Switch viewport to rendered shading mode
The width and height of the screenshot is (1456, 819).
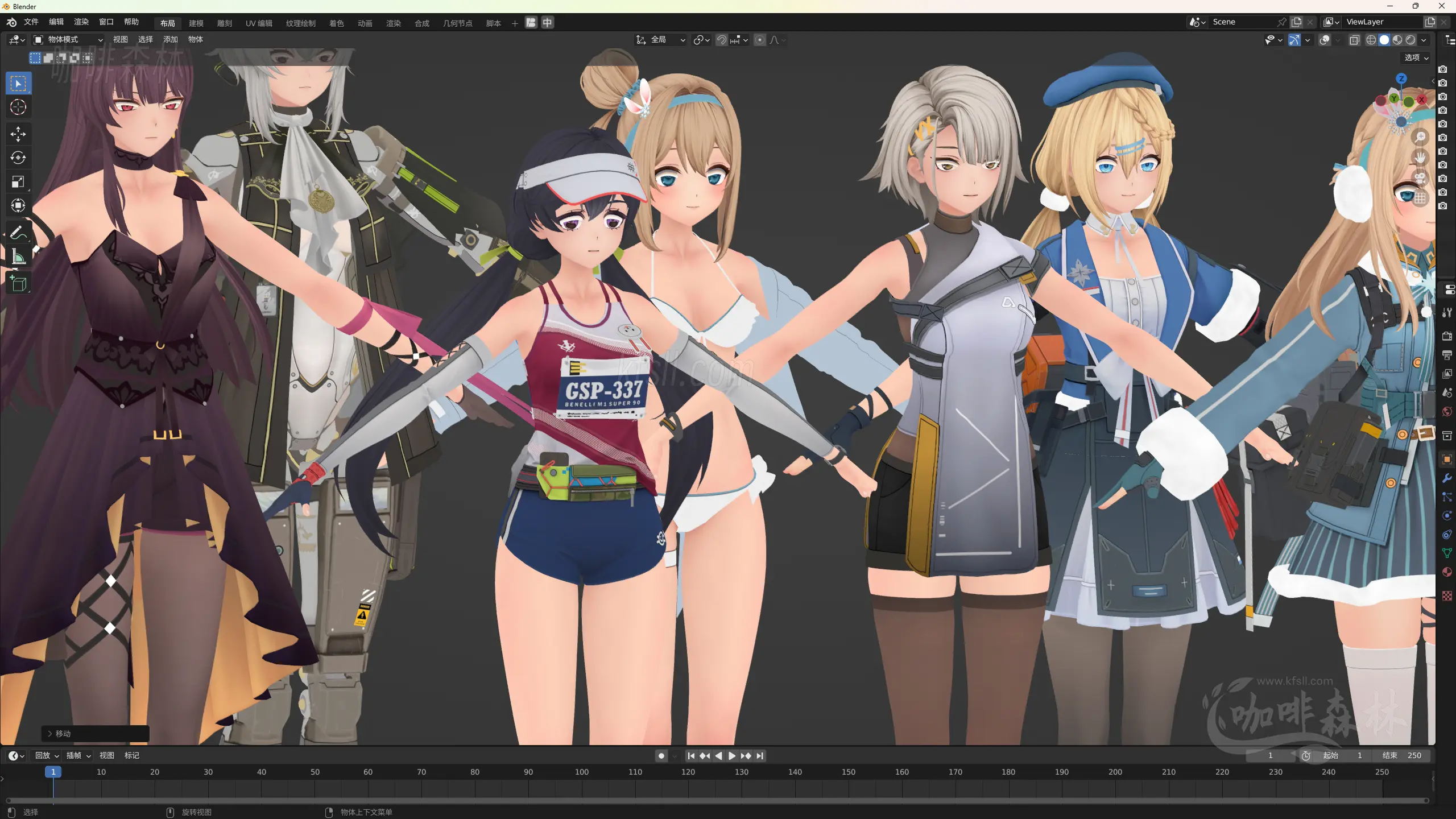click(1411, 40)
